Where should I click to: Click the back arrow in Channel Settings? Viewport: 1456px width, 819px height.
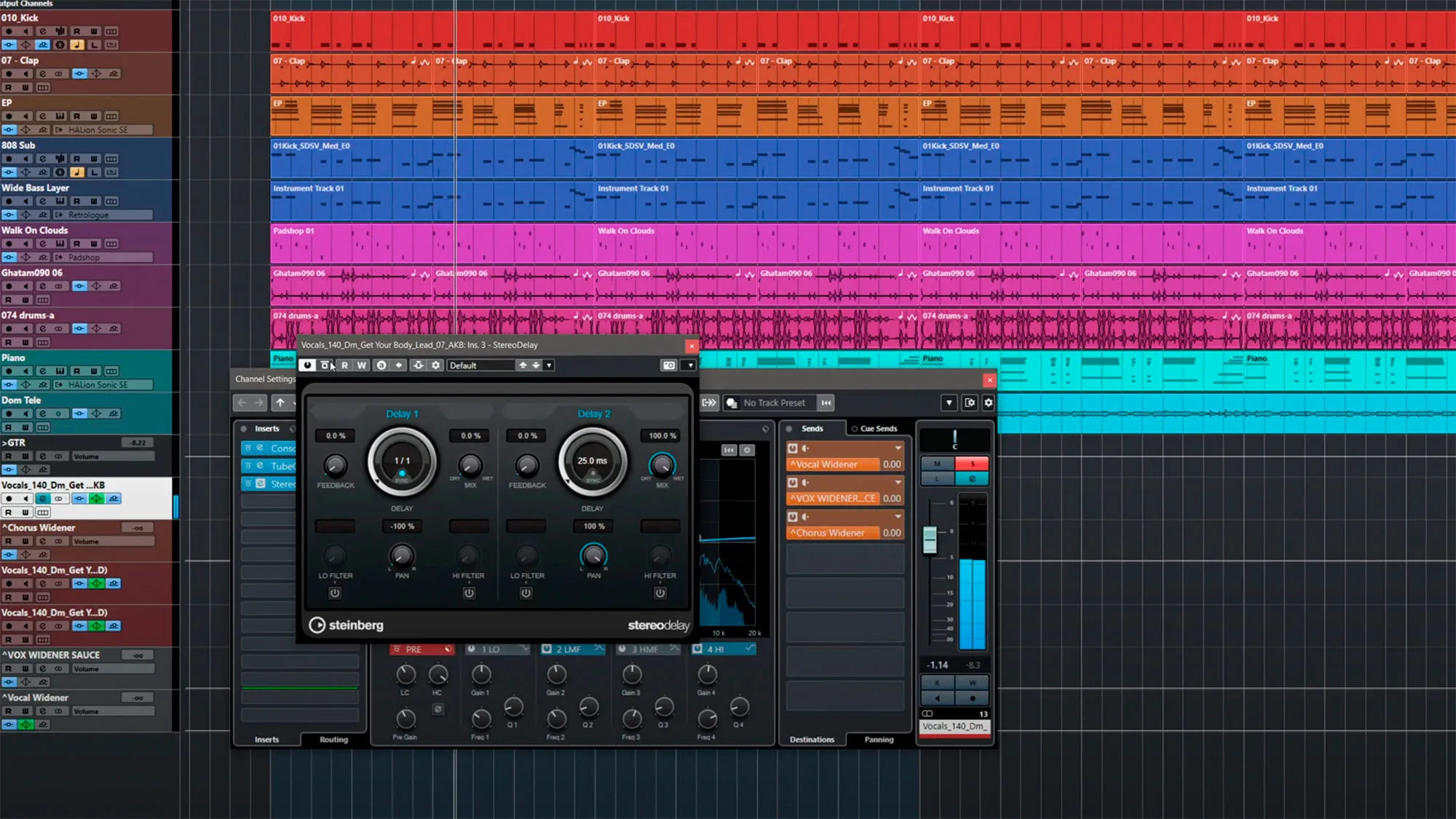(242, 403)
